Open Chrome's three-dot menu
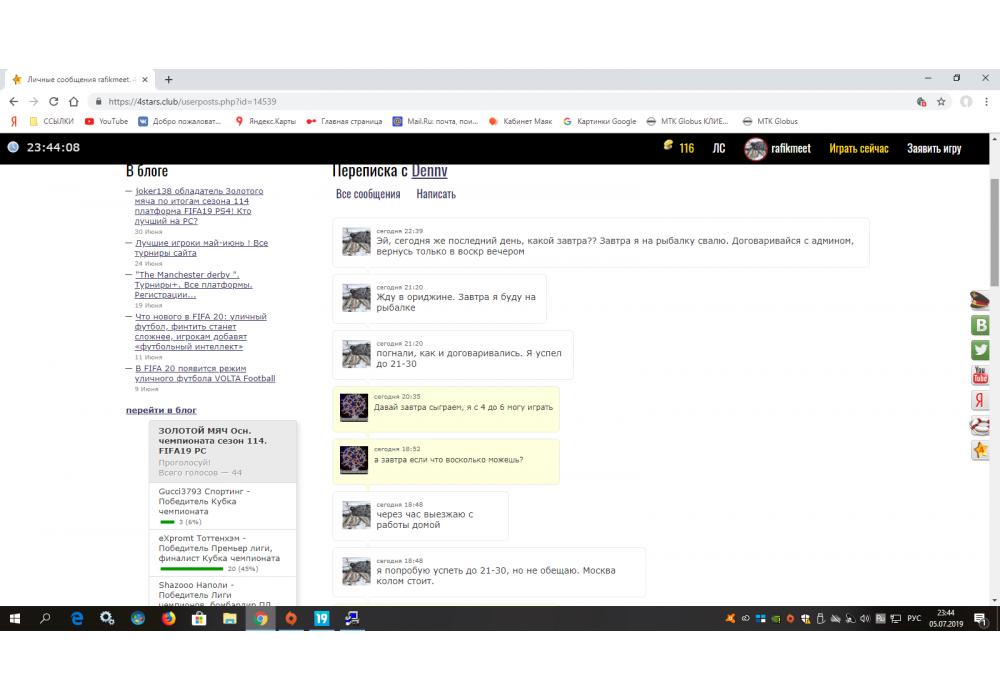The width and height of the screenshot is (1000, 700). (988, 102)
